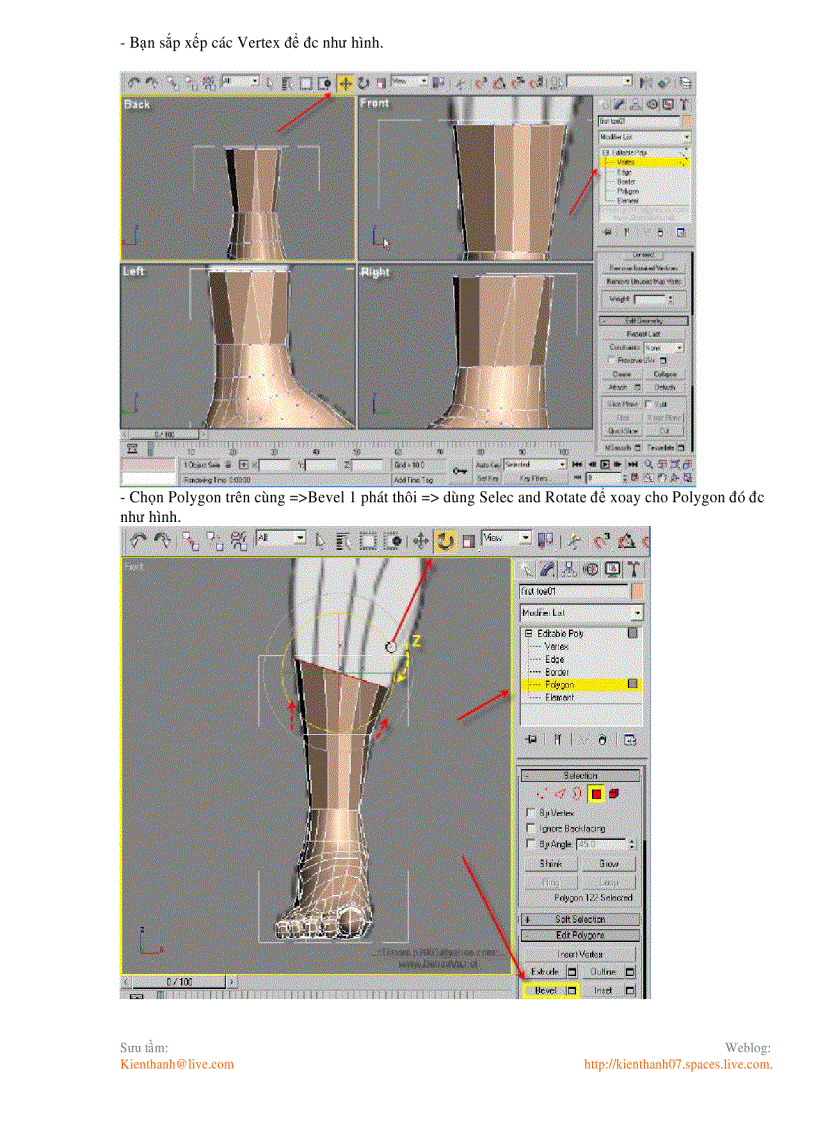Image resolution: width=816 pixels, height=1123 pixels.
Task: Select the Vertex sub-object icon
Action: click(x=542, y=792)
